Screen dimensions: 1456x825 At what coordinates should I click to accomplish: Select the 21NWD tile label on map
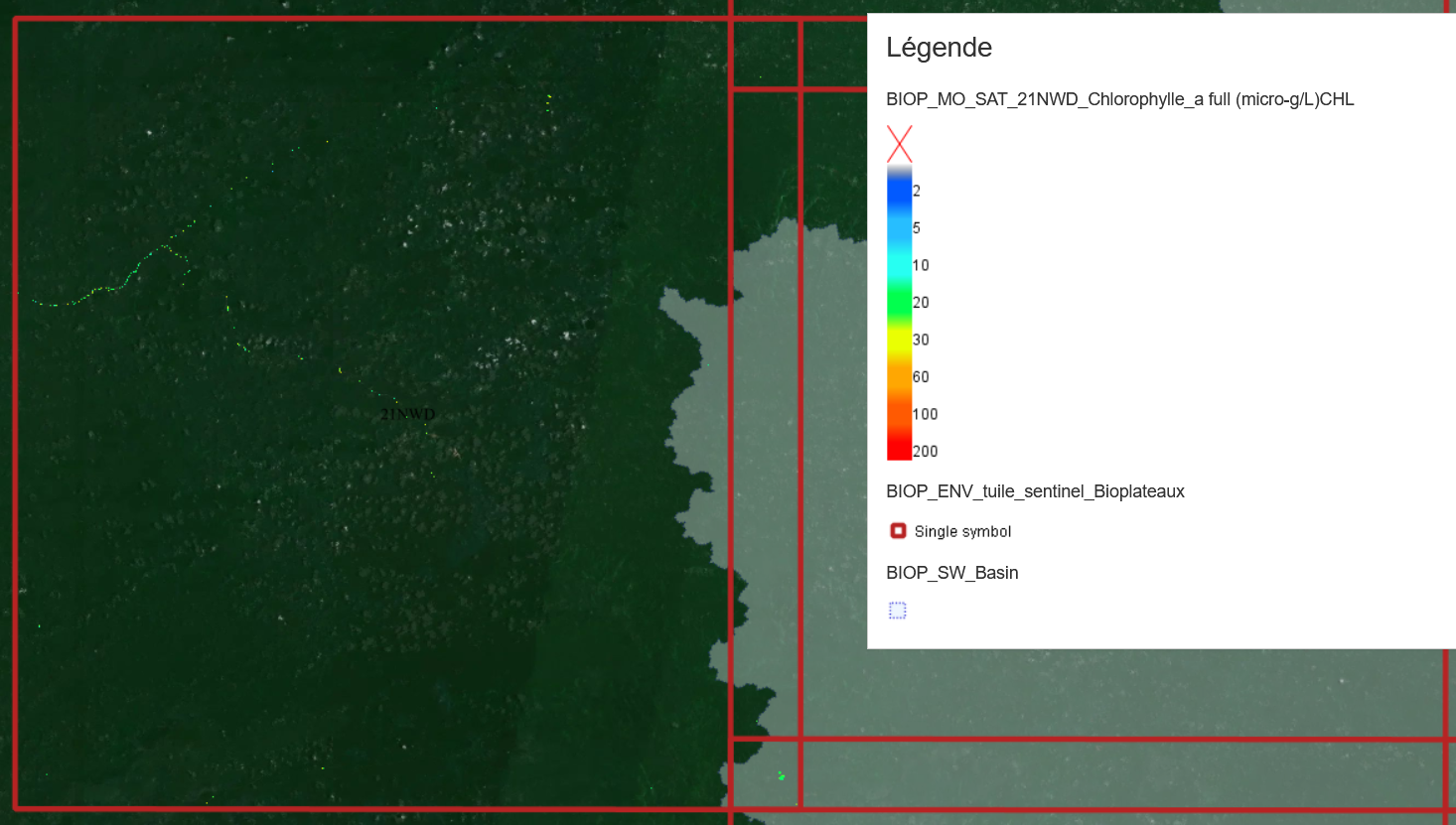407,414
